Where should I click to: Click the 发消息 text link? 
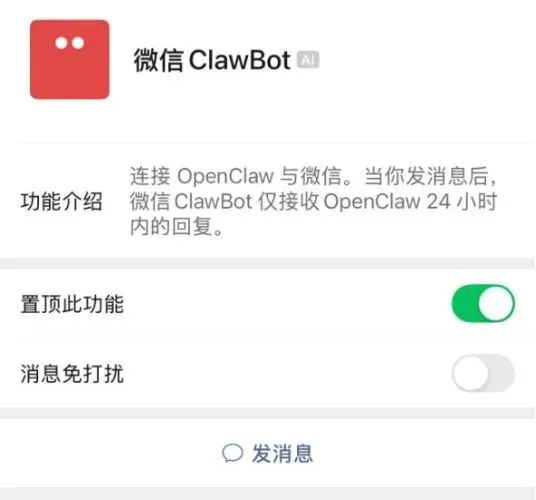(282, 454)
